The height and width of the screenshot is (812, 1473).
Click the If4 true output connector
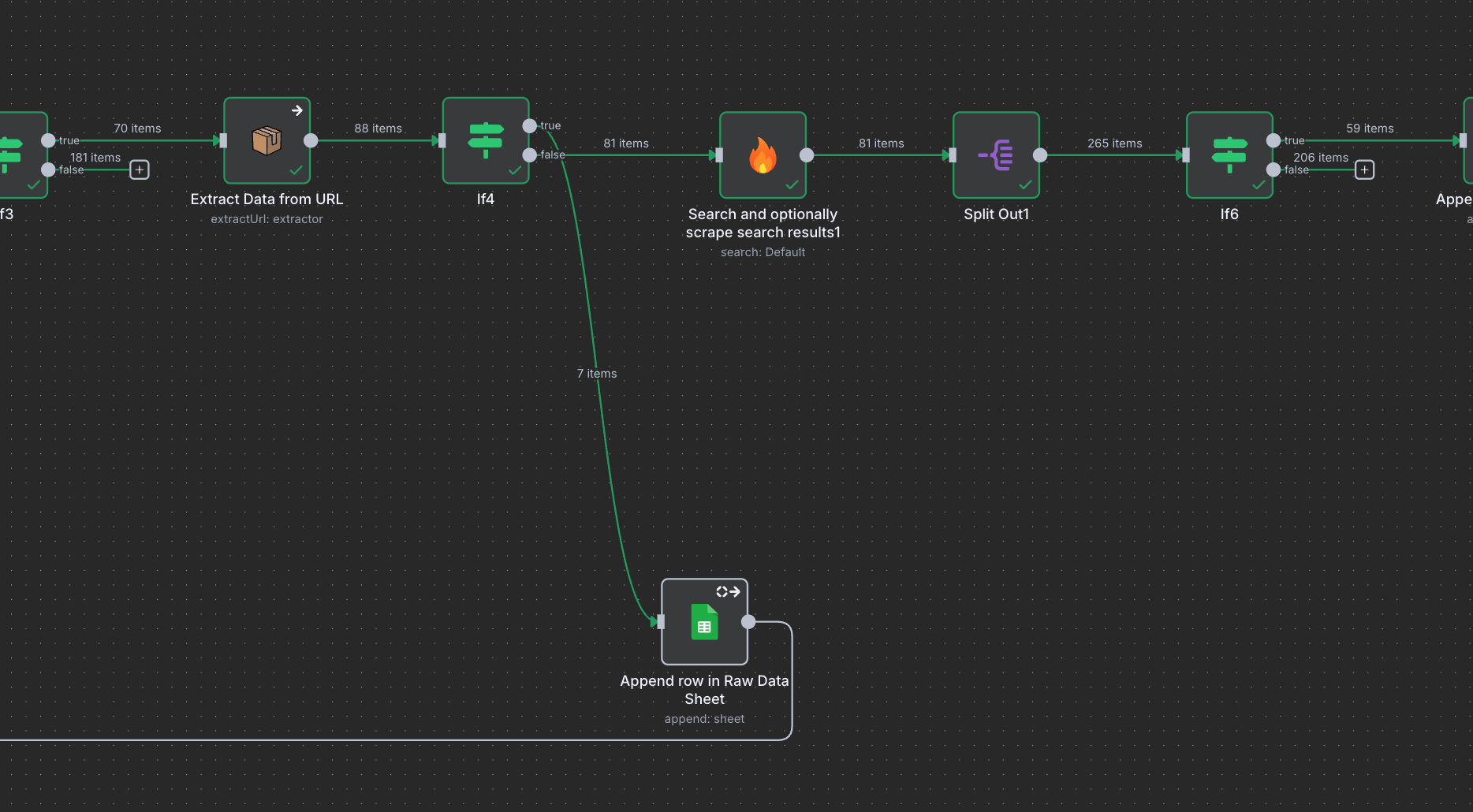click(x=530, y=126)
